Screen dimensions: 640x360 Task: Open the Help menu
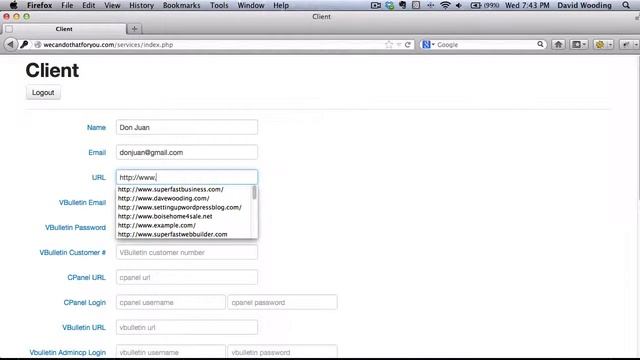pyautogui.click(x=281, y=5)
